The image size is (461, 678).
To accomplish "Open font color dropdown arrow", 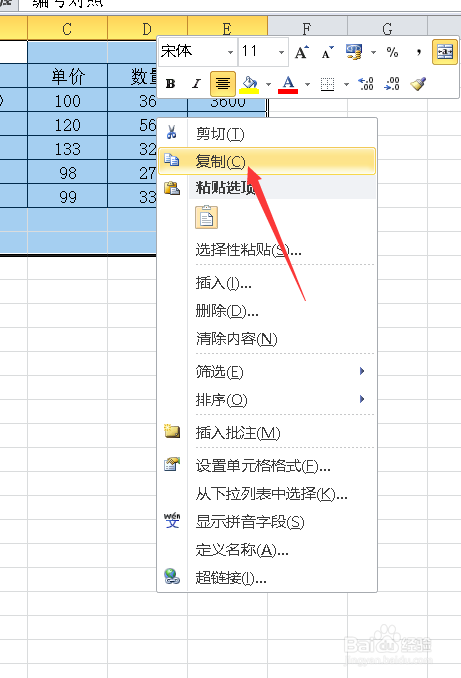I will (x=307, y=84).
